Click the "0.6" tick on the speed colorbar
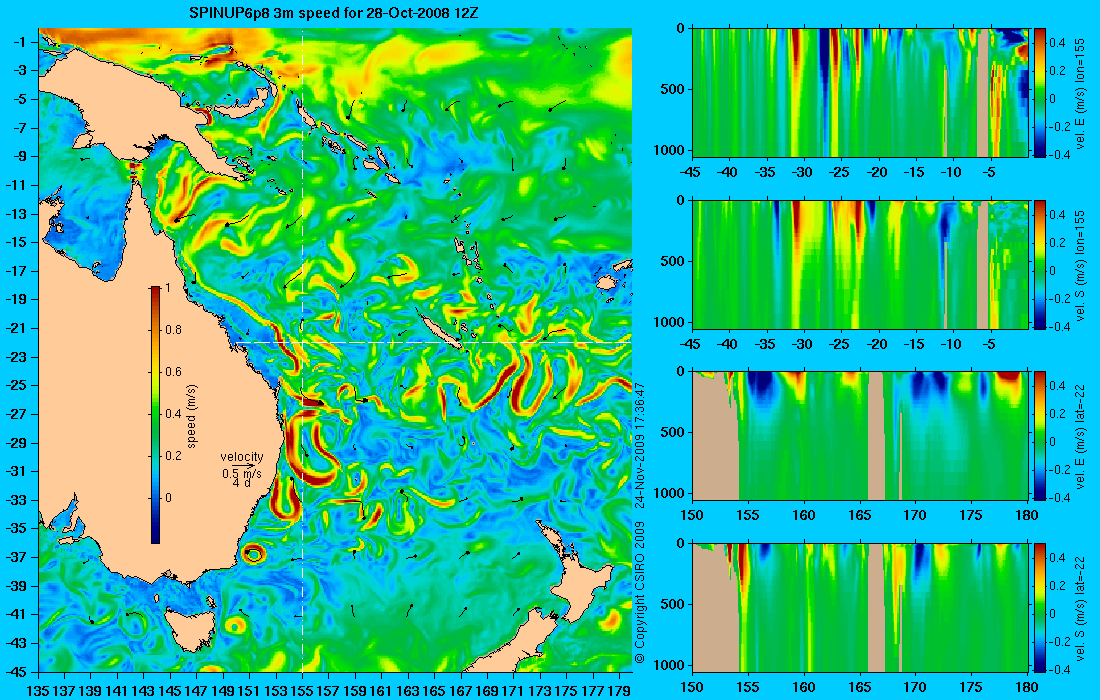The height and width of the screenshot is (700, 1100). point(173,372)
